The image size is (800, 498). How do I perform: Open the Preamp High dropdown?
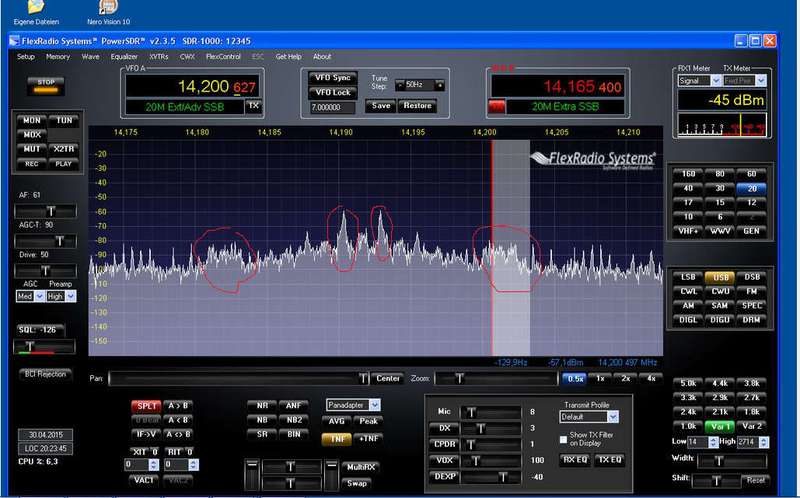61,296
